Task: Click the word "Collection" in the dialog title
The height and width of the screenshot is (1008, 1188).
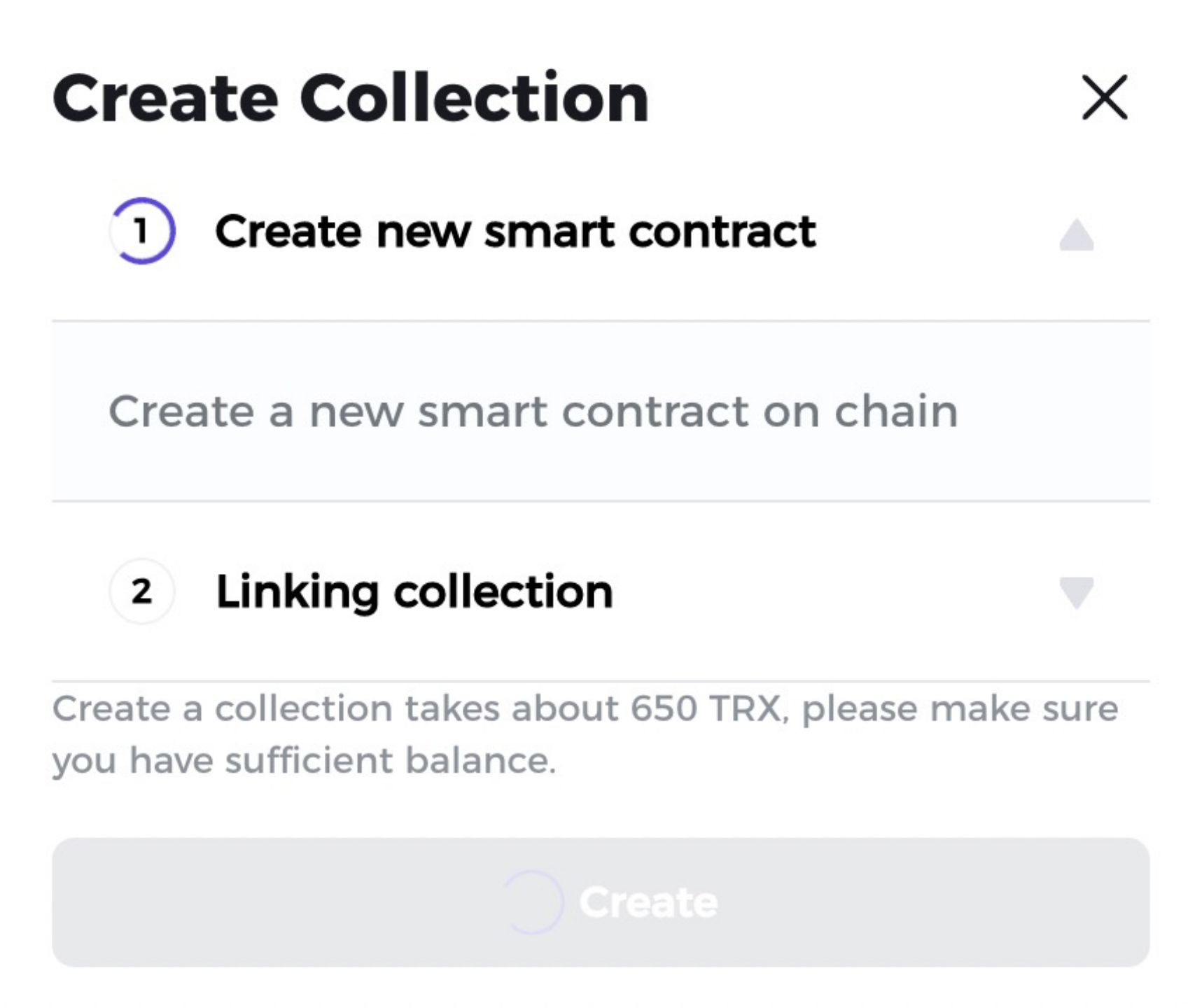Action: [x=474, y=98]
